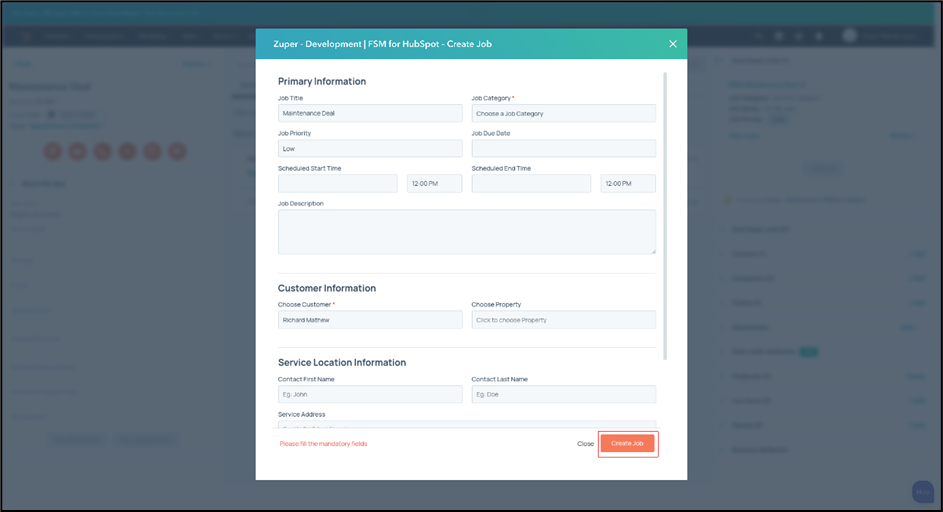The image size is (943, 512).
Task: Click the 'Please fill the mandatory fields' message
Action: pyautogui.click(x=323, y=443)
